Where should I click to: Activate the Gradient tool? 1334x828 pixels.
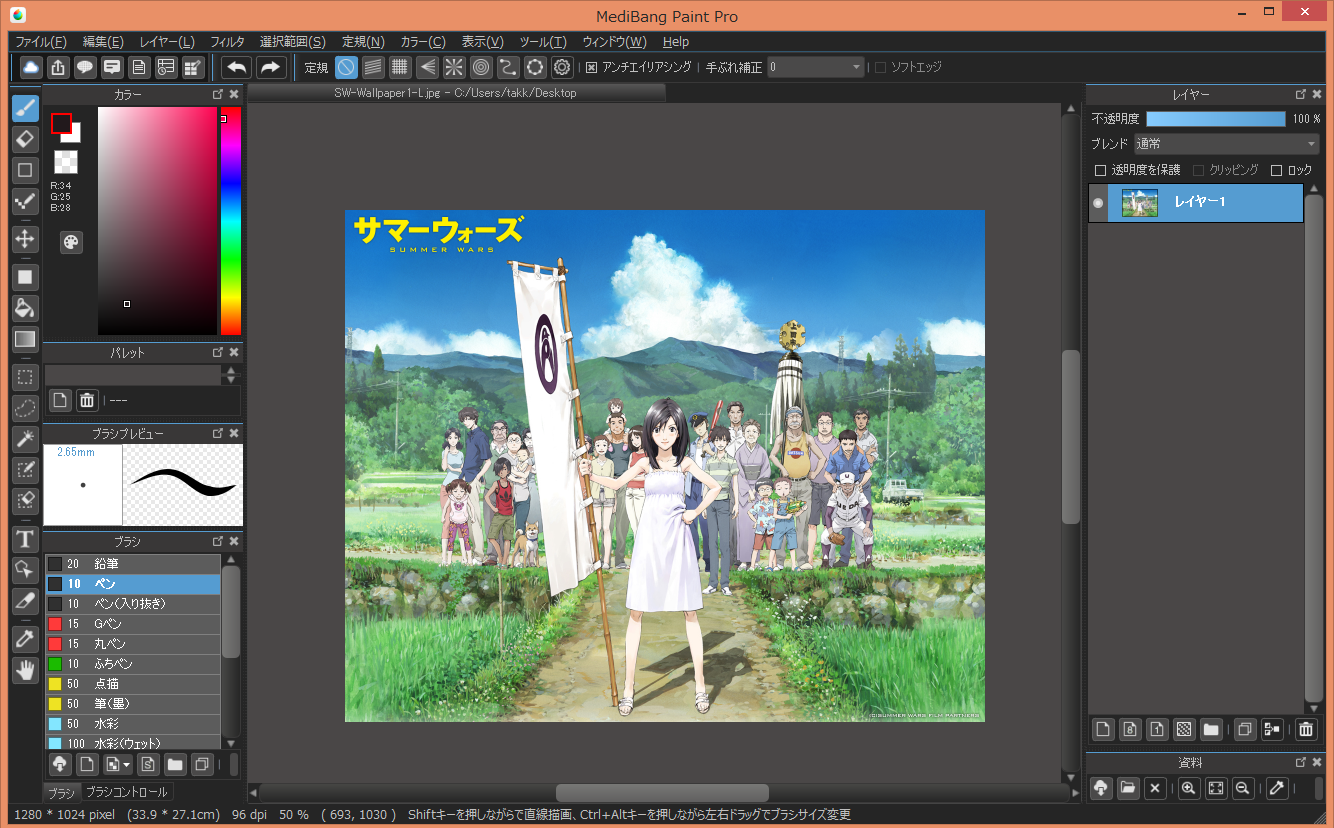pyautogui.click(x=26, y=339)
